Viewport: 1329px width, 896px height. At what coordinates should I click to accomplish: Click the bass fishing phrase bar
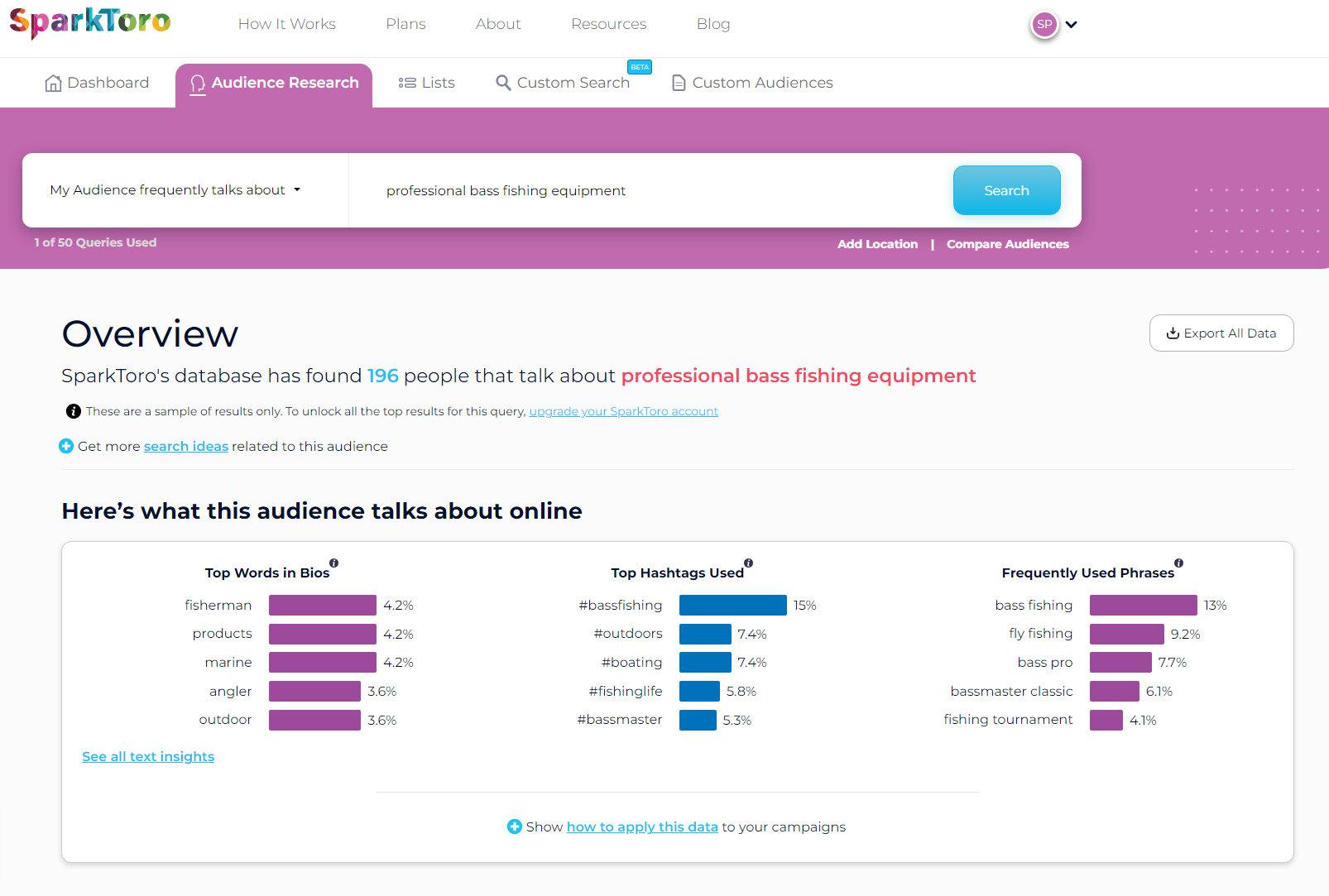tap(1144, 605)
